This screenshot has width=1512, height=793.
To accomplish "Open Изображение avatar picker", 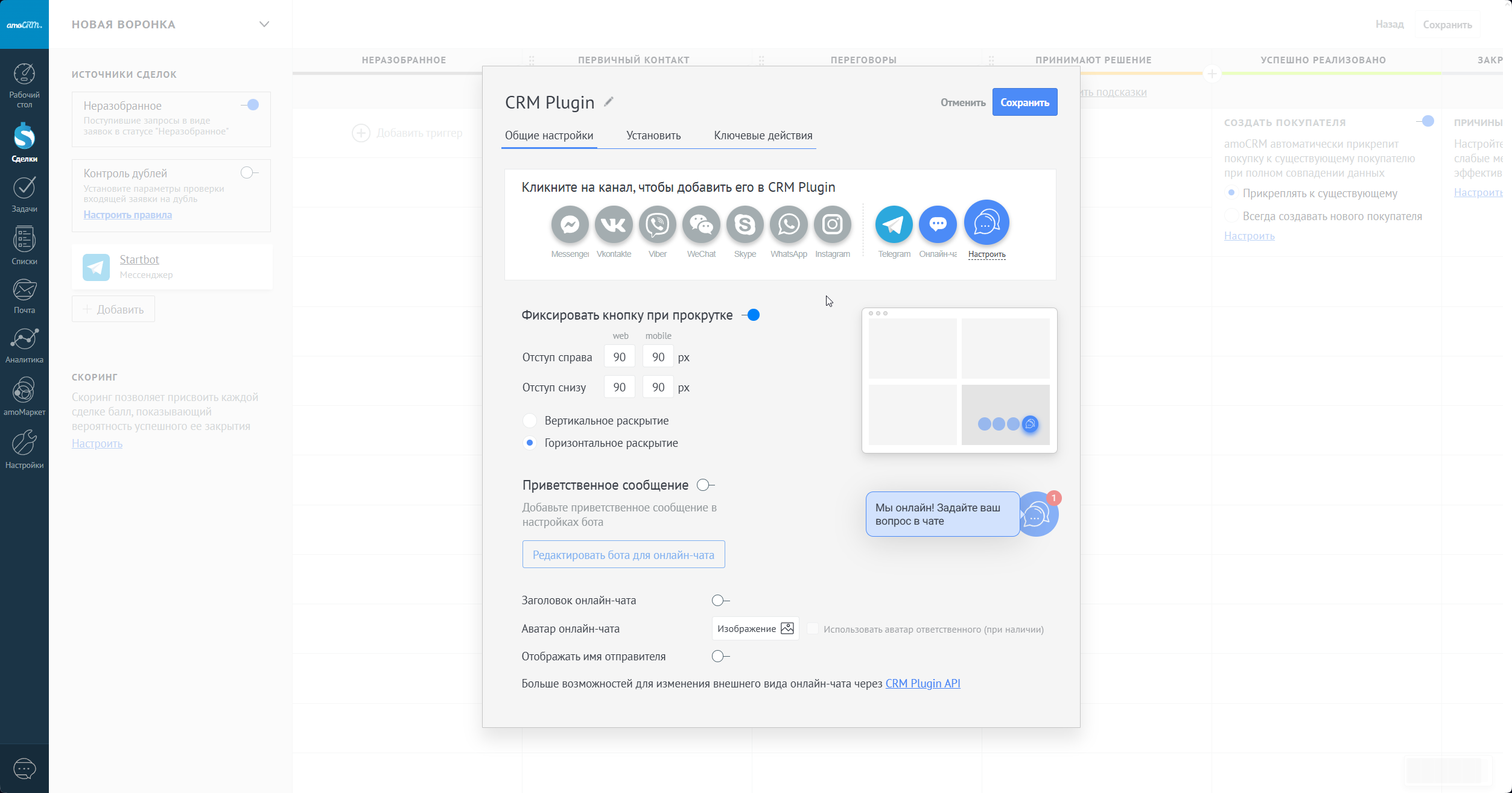I will pos(755,628).
